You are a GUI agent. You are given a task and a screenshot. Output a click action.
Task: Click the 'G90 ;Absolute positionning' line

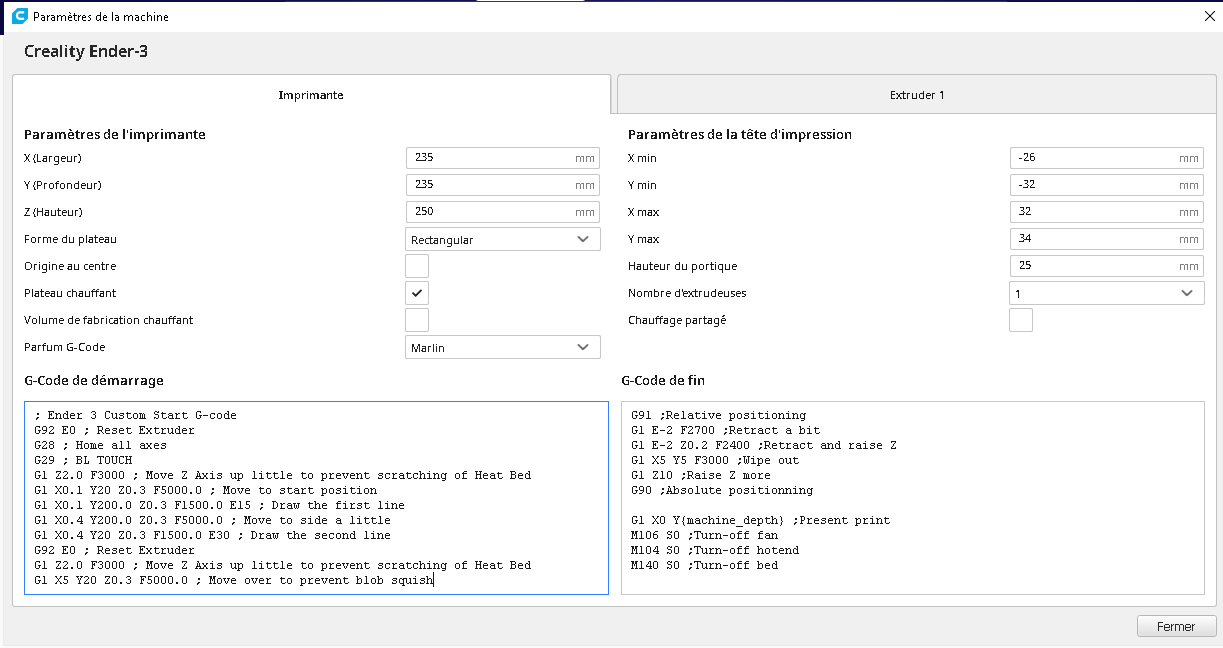click(x=722, y=490)
